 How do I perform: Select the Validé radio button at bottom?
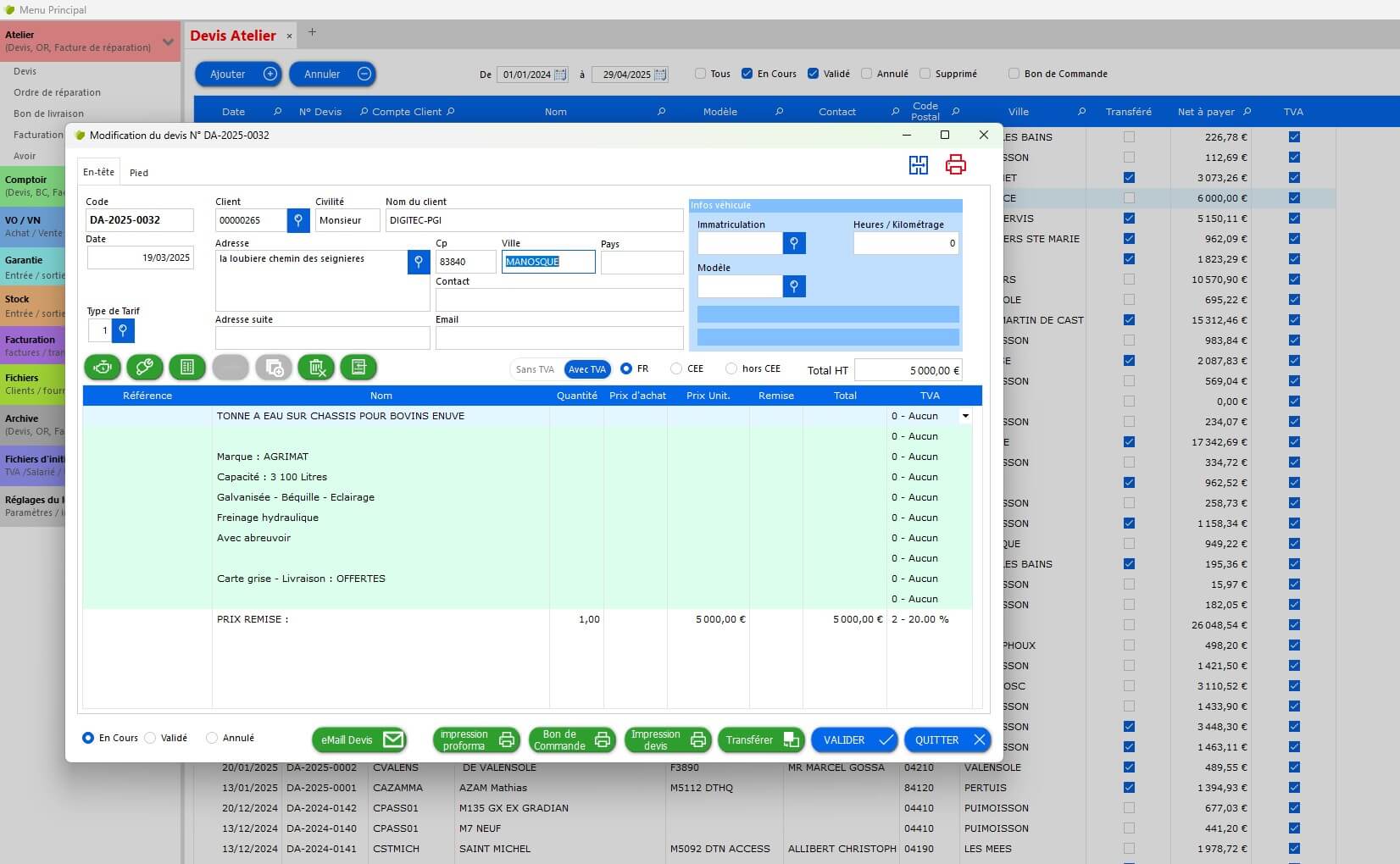(150, 738)
